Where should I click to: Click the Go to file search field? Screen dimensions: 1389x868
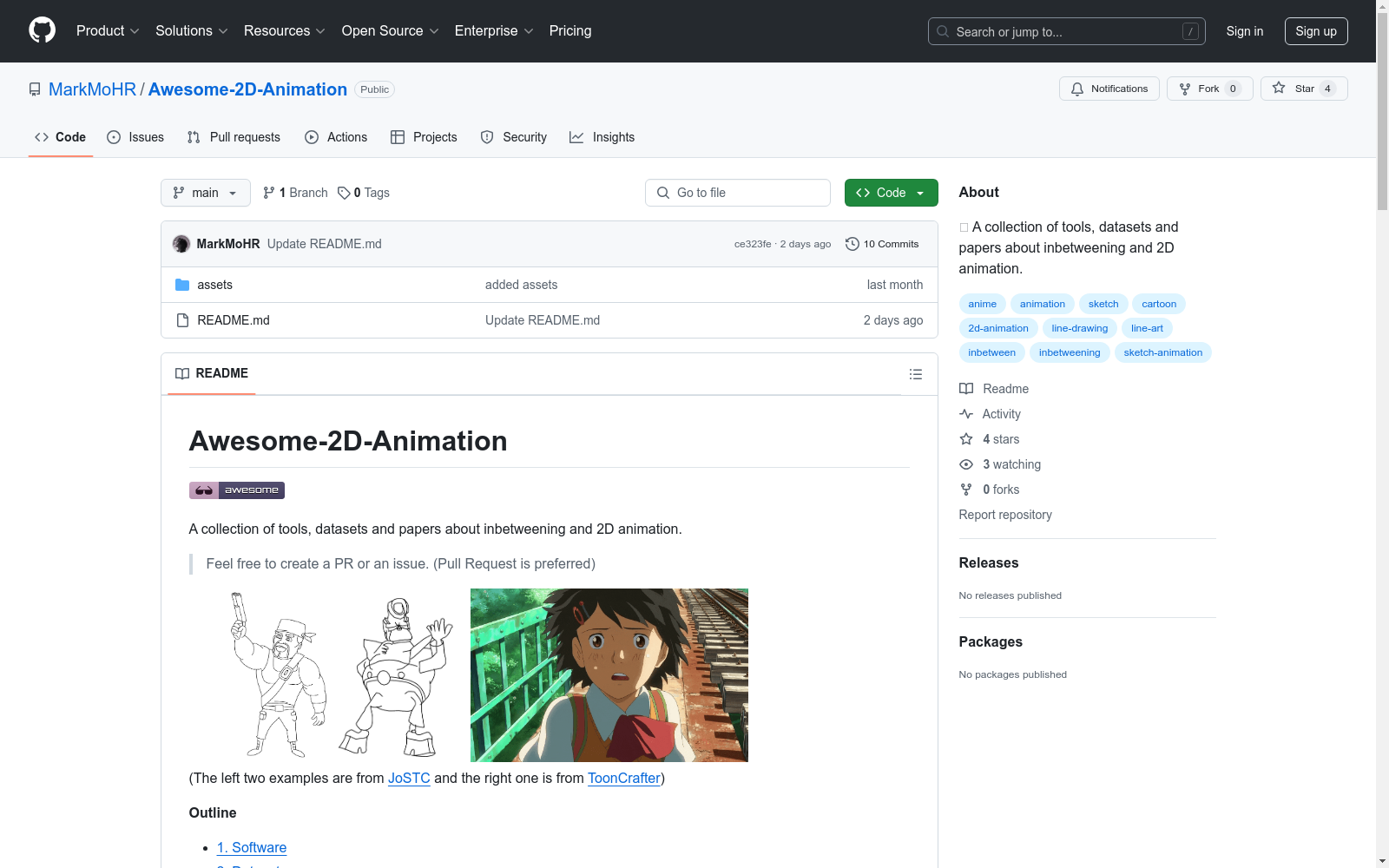(738, 193)
